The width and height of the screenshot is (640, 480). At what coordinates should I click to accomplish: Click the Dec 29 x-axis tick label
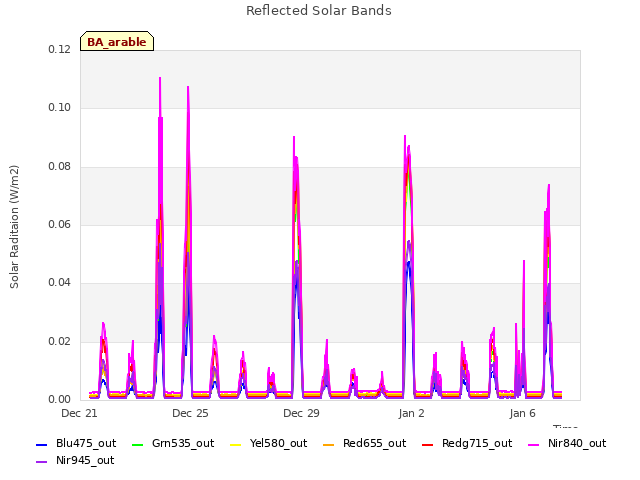tap(301, 413)
